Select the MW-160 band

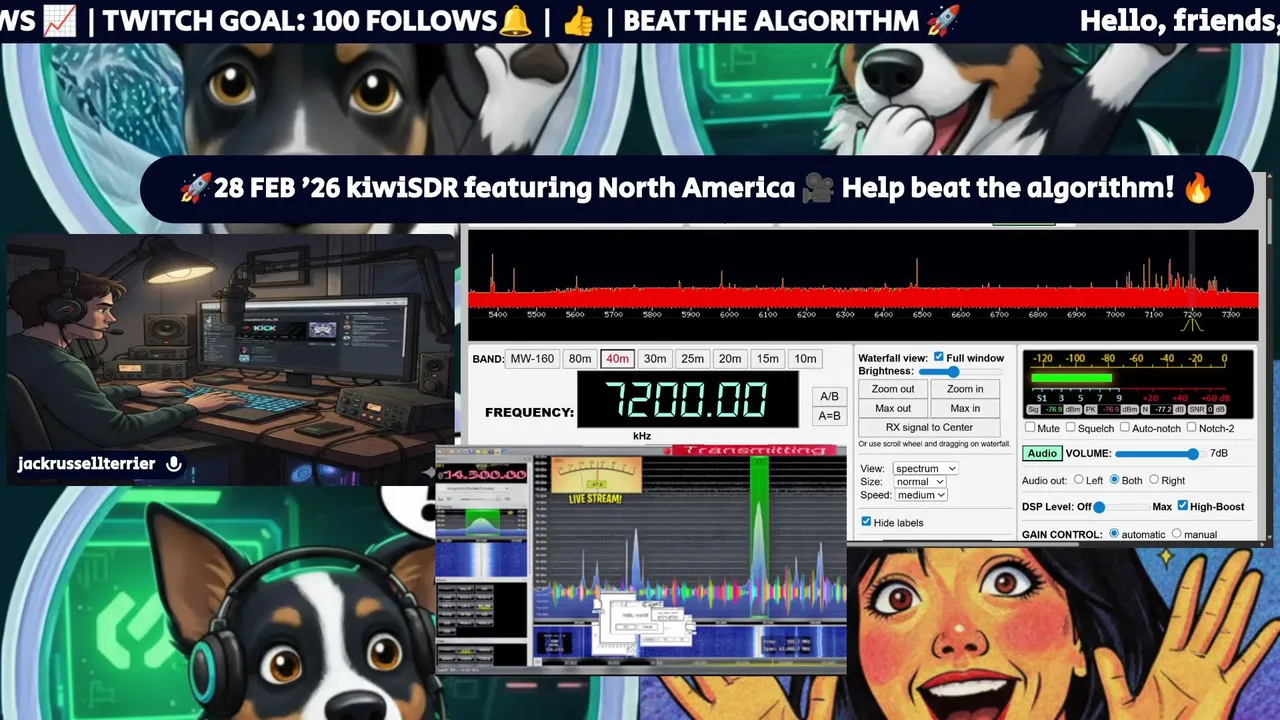tap(533, 359)
